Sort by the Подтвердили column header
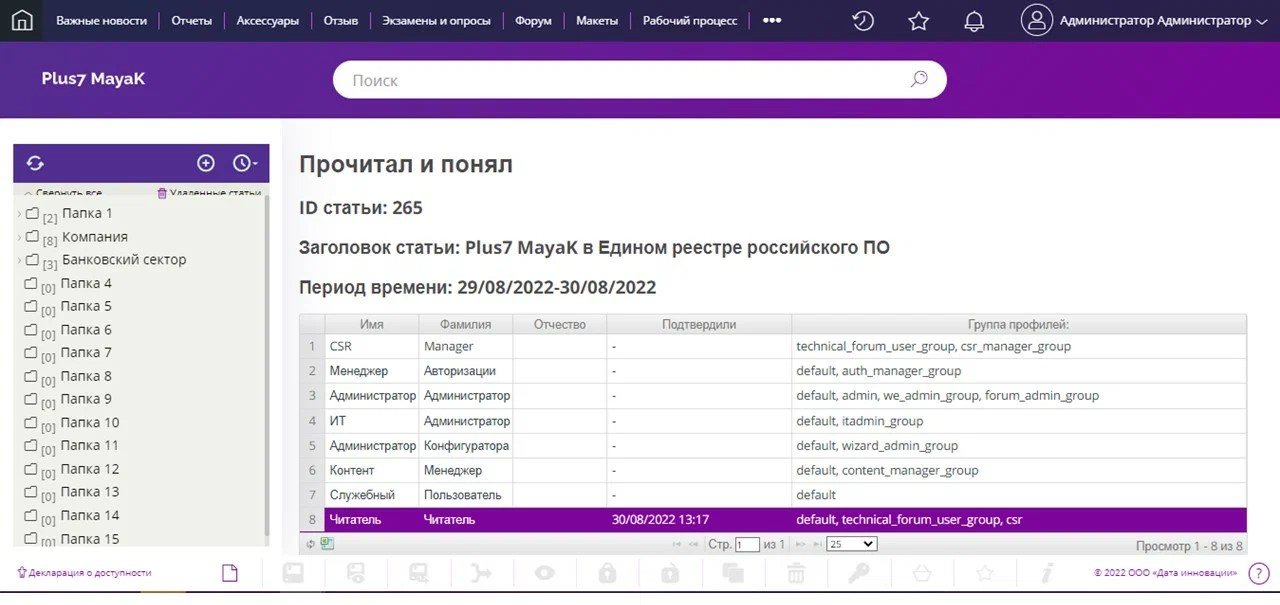The image size is (1280, 605). pos(699,324)
